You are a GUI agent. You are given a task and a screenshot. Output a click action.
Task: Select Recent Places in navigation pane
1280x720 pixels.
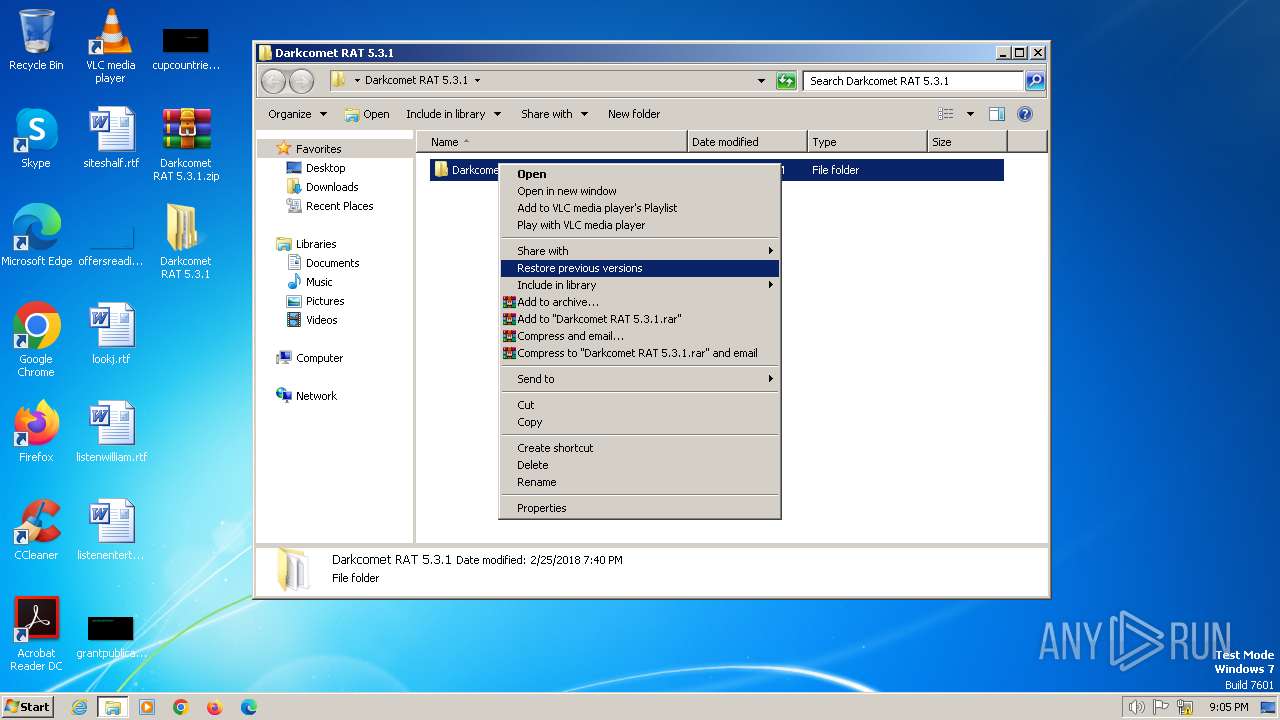(x=330, y=206)
